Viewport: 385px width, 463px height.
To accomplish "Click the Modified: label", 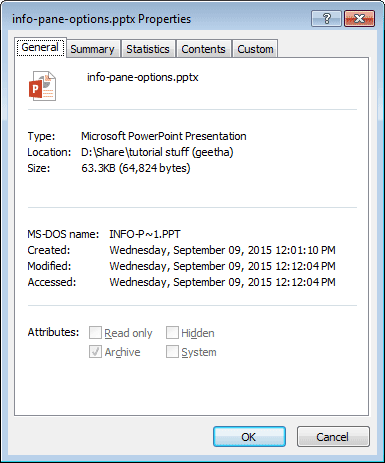I will pyautogui.click(x=49, y=266).
